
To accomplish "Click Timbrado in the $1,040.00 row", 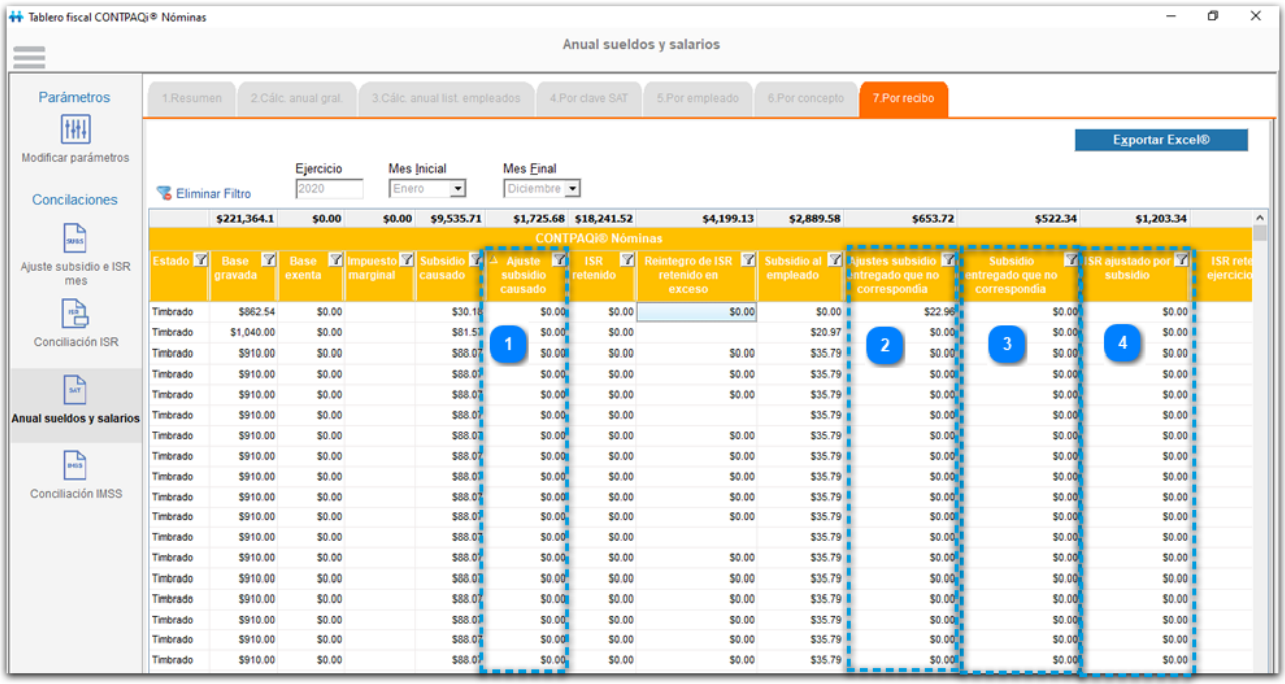I will click(x=179, y=332).
